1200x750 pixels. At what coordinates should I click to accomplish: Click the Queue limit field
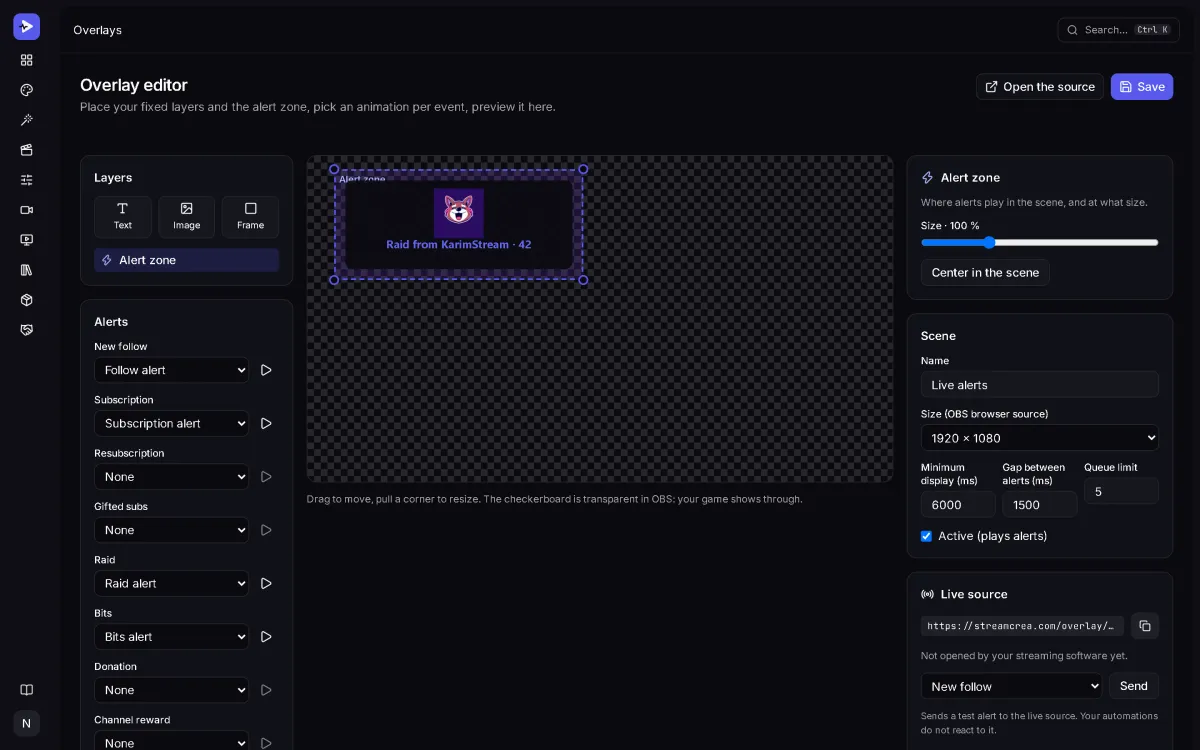click(1121, 491)
